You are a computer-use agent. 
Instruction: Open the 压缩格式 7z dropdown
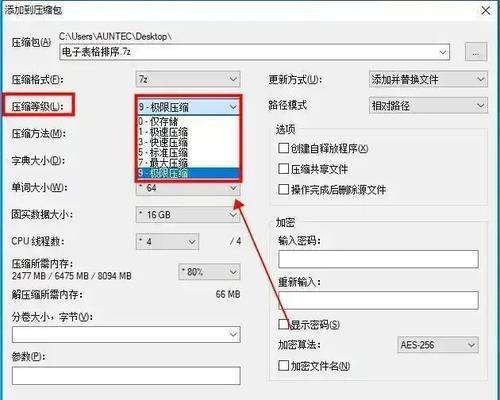tap(188, 79)
